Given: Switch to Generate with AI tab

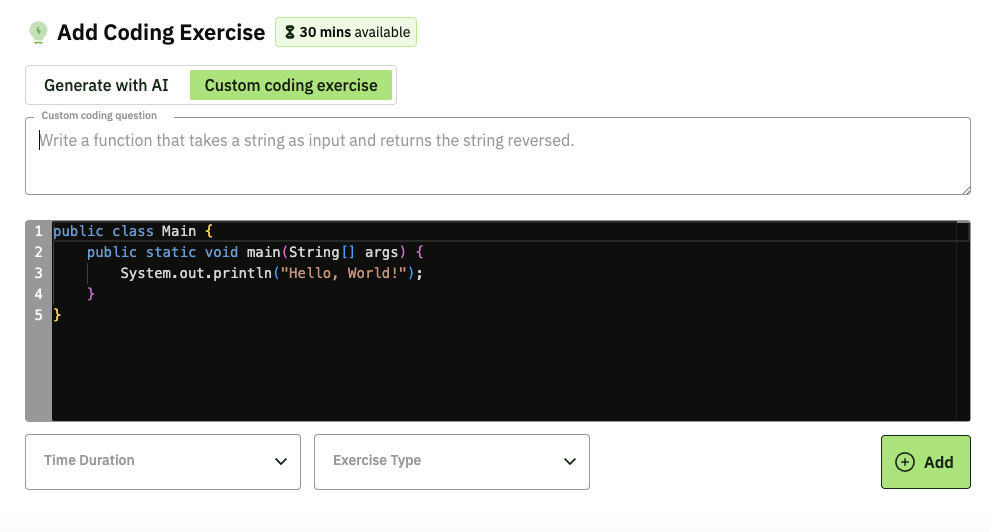Looking at the screenshot, I should tap(106, 85).
